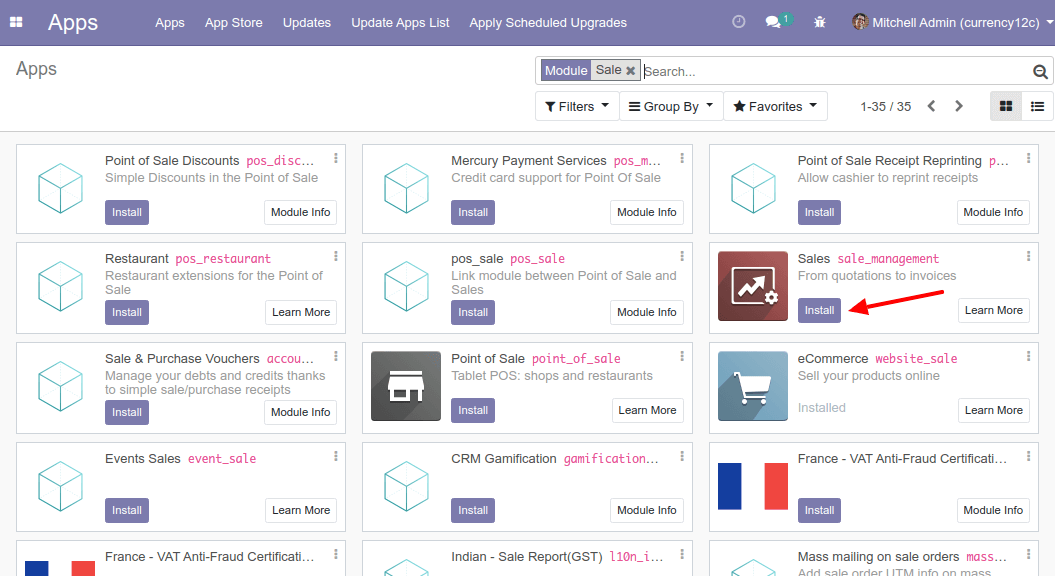The image size is (1055, 576).
Task: Open kebab menu on pos_sale card
Action: [x=682, y=257]
